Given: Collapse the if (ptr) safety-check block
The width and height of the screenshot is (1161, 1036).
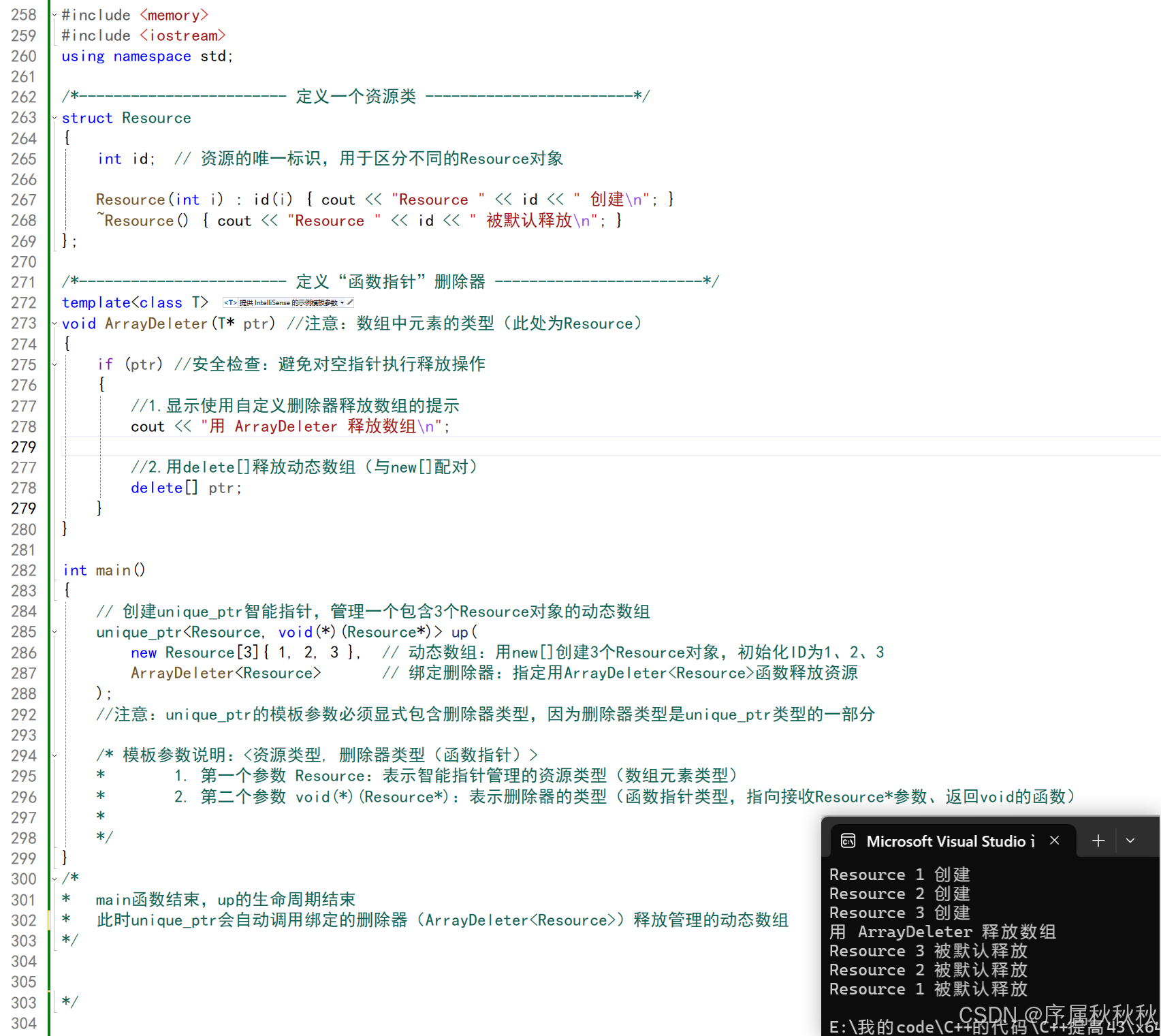Looking at the screenshot, I should pos(54,364).
